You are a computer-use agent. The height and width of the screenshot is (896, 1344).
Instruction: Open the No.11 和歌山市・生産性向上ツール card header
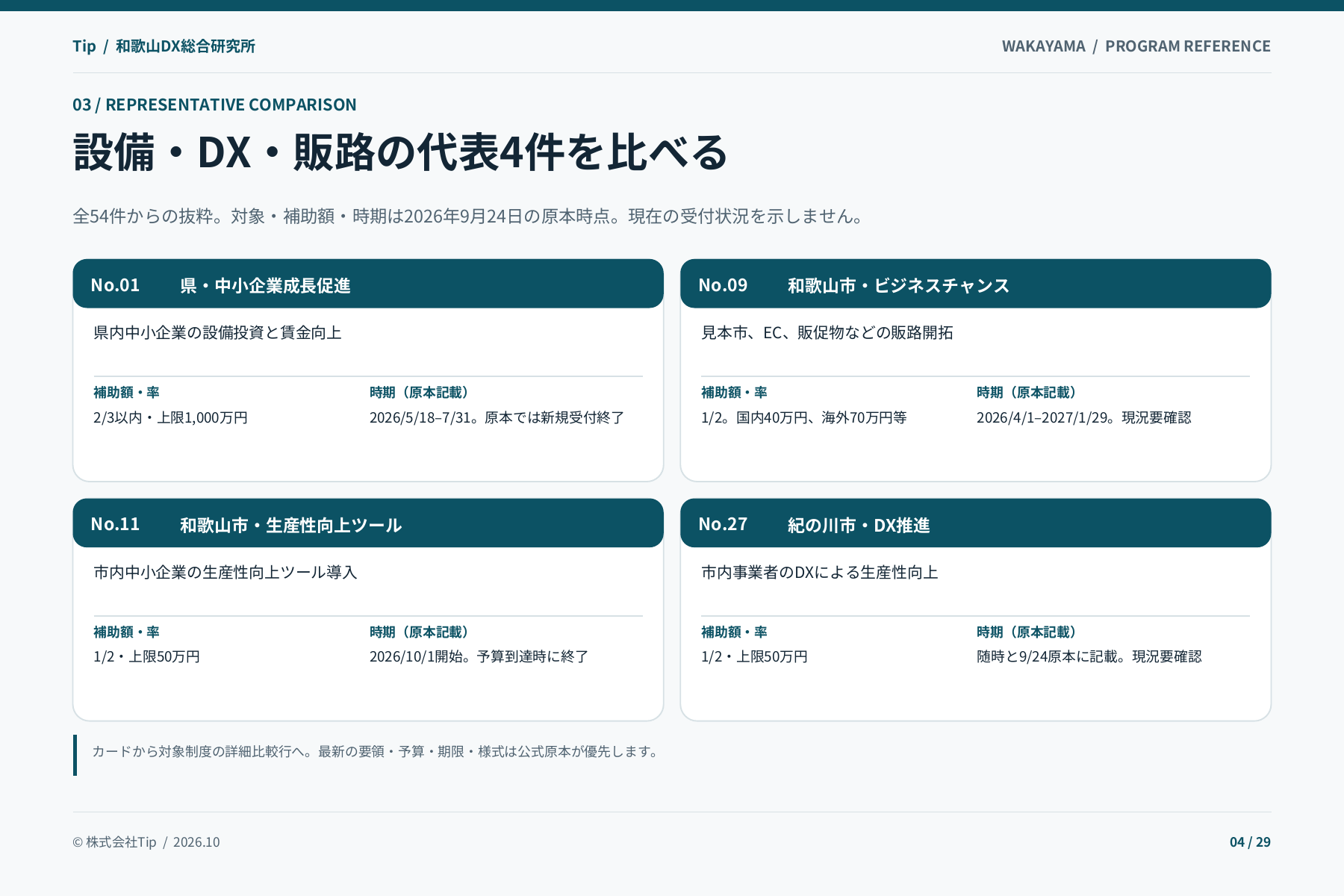click(x=368, y=523)
